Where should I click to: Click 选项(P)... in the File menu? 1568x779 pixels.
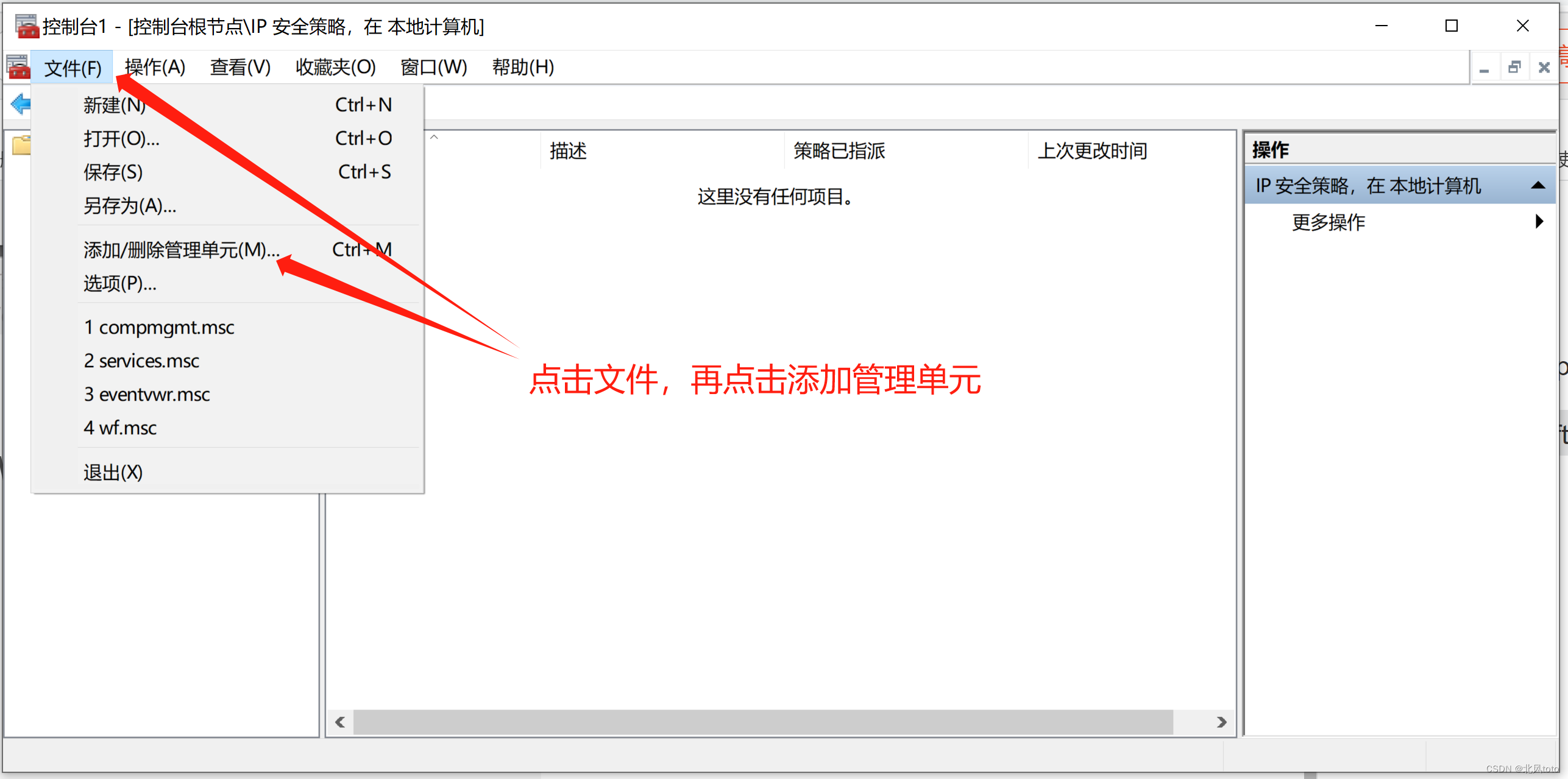[x=119, y=283]
